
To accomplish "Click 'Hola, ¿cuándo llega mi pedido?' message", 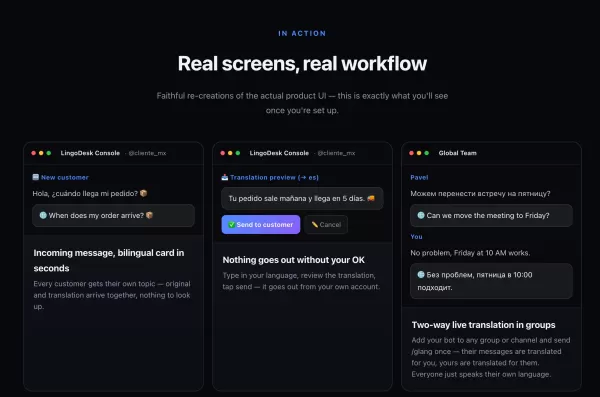I will click(x=90, y=193).
